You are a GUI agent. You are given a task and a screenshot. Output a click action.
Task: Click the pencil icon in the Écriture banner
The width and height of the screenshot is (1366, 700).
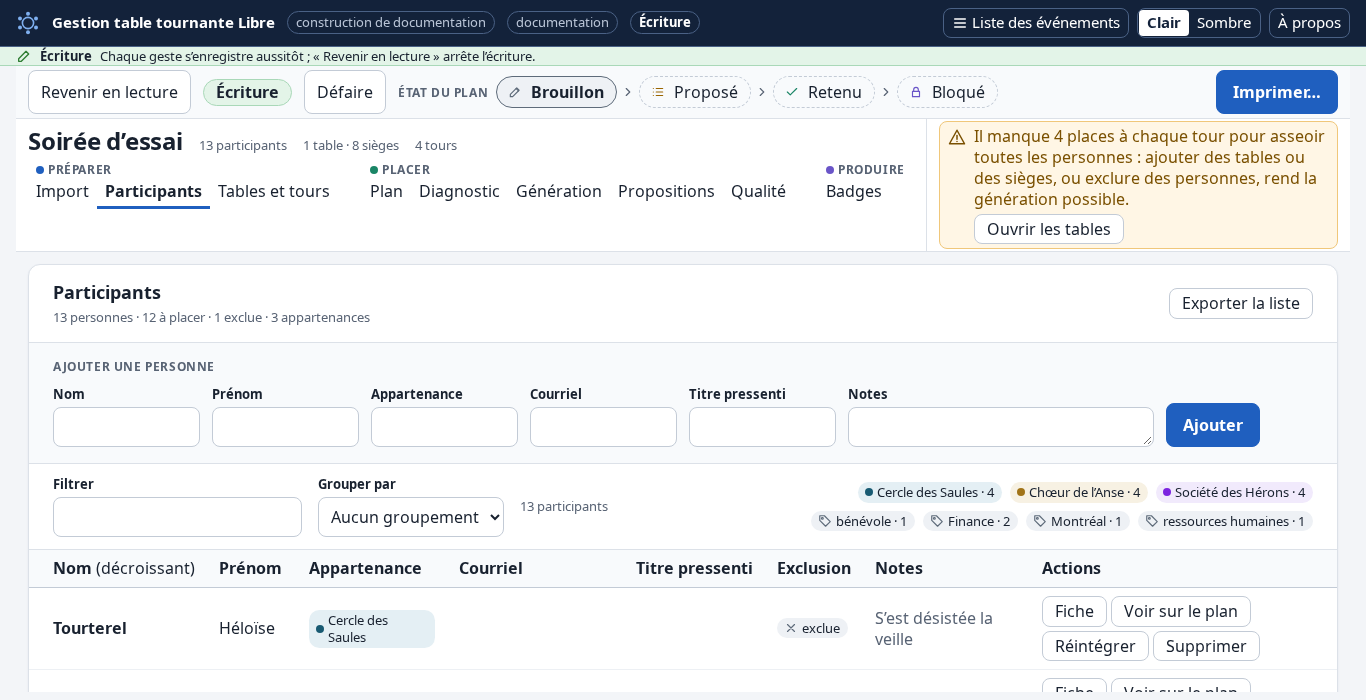pyautogui.click(x=24, y=56)
